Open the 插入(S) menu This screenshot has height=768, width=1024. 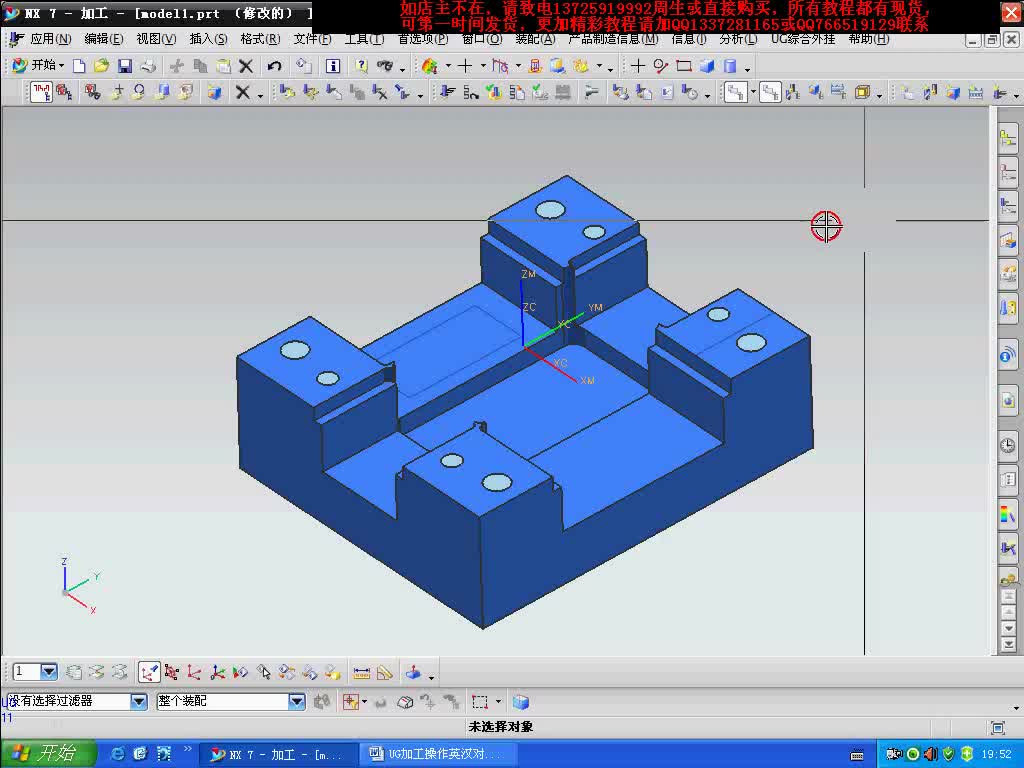(208, 39)
